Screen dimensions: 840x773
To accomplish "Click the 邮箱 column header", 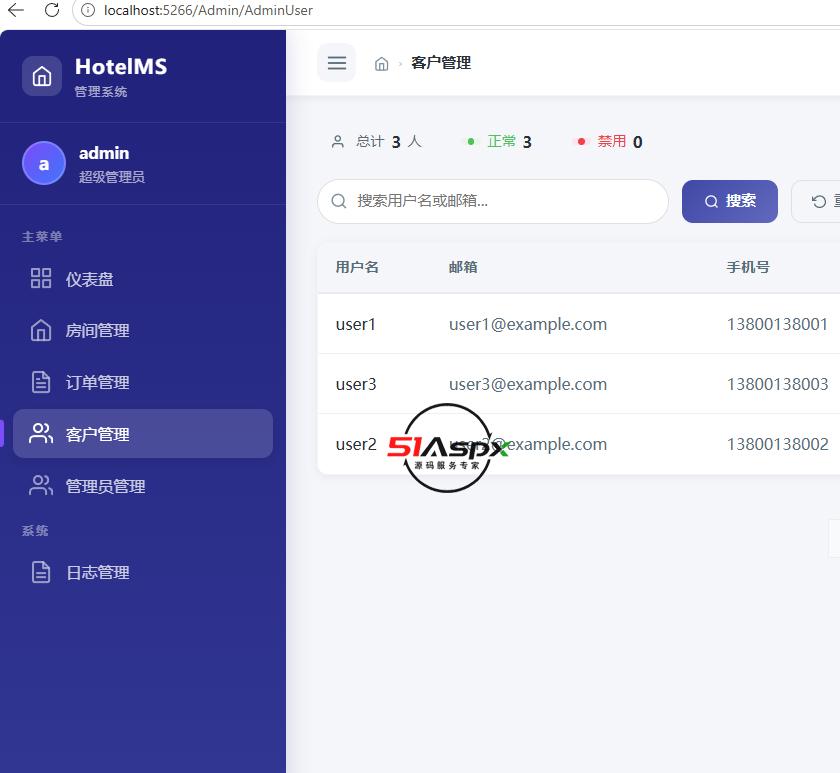I will tap(463, 267).
